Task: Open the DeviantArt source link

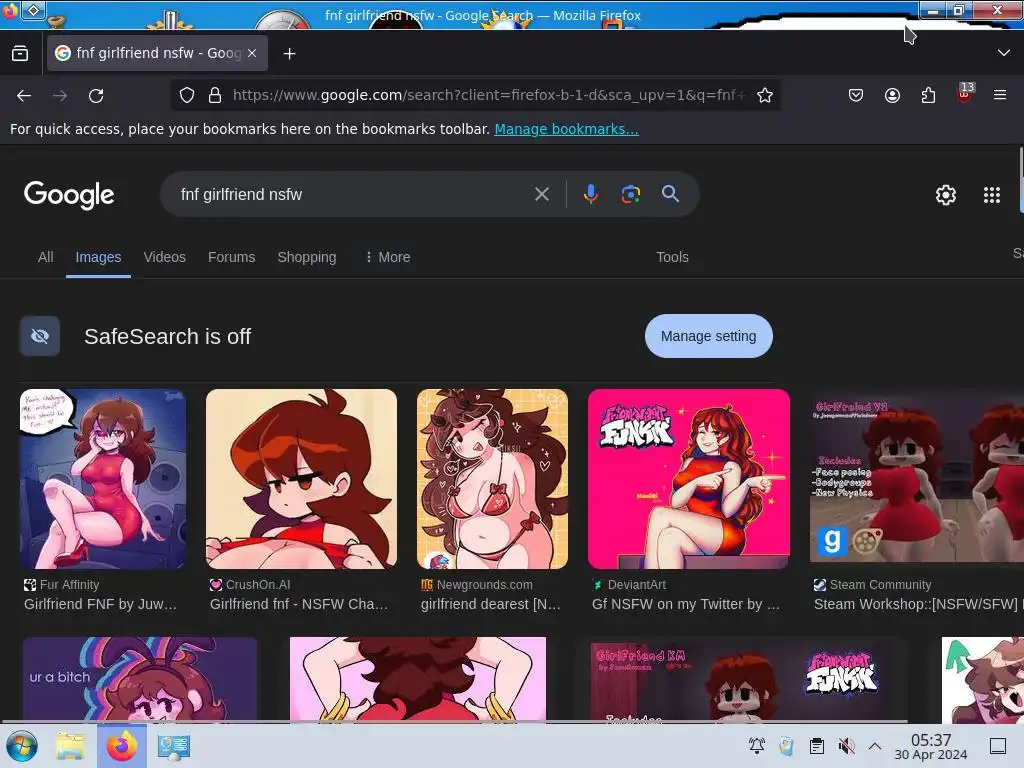Action: [x=629, y=585]
